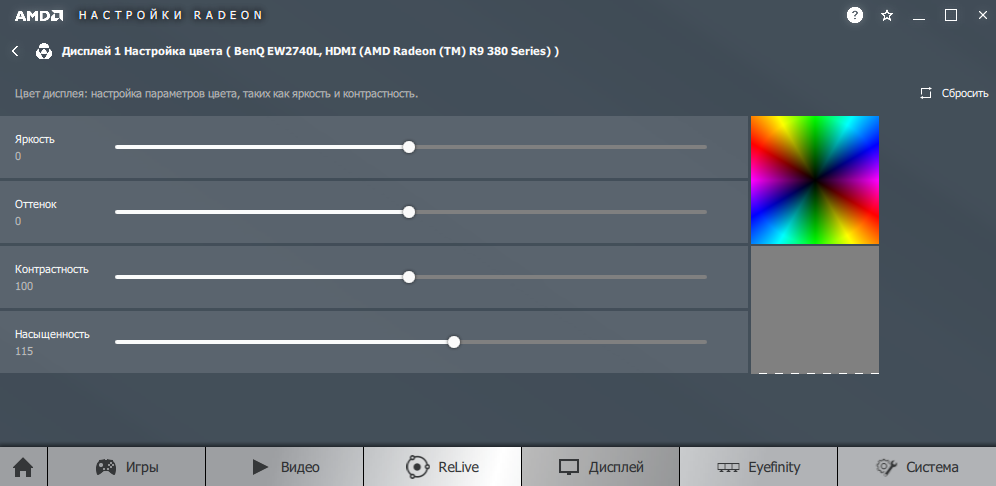Click the gray preview square
The height and width of the screenshot is (486, 996).
click(x=815, y=309)
